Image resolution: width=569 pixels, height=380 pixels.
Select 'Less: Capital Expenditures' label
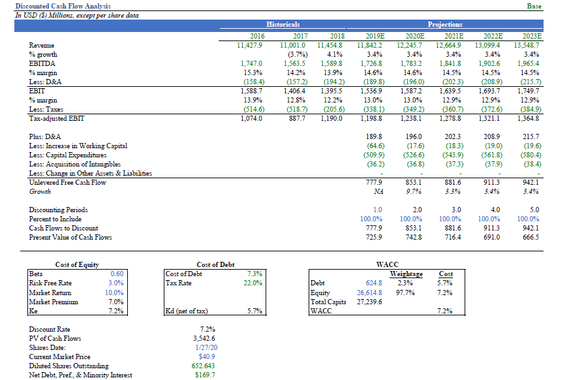point(68,155)
